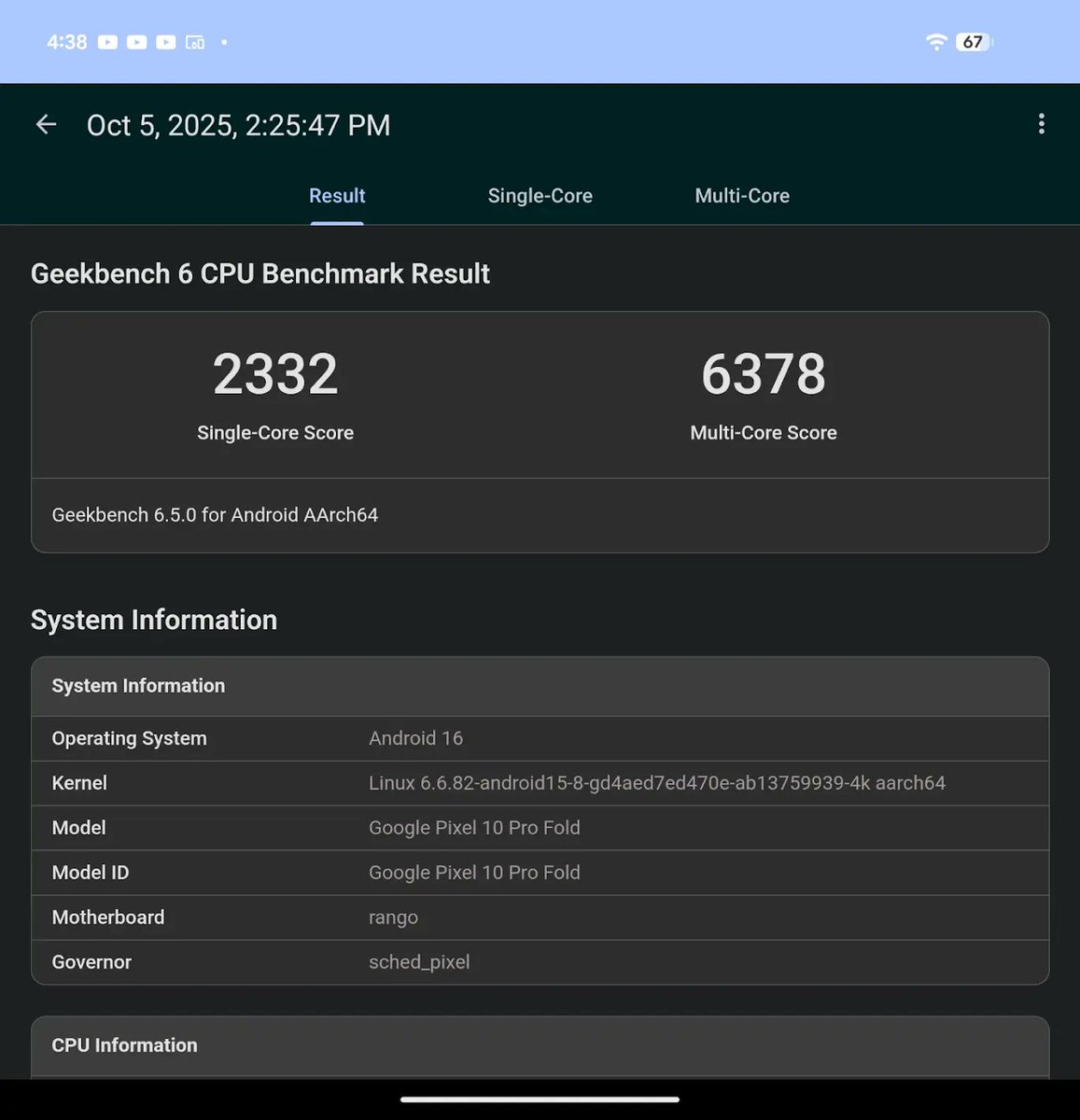Tap the 6378 multi-core score
The image size is (1080, 1120).
click(x=764, y=374)
